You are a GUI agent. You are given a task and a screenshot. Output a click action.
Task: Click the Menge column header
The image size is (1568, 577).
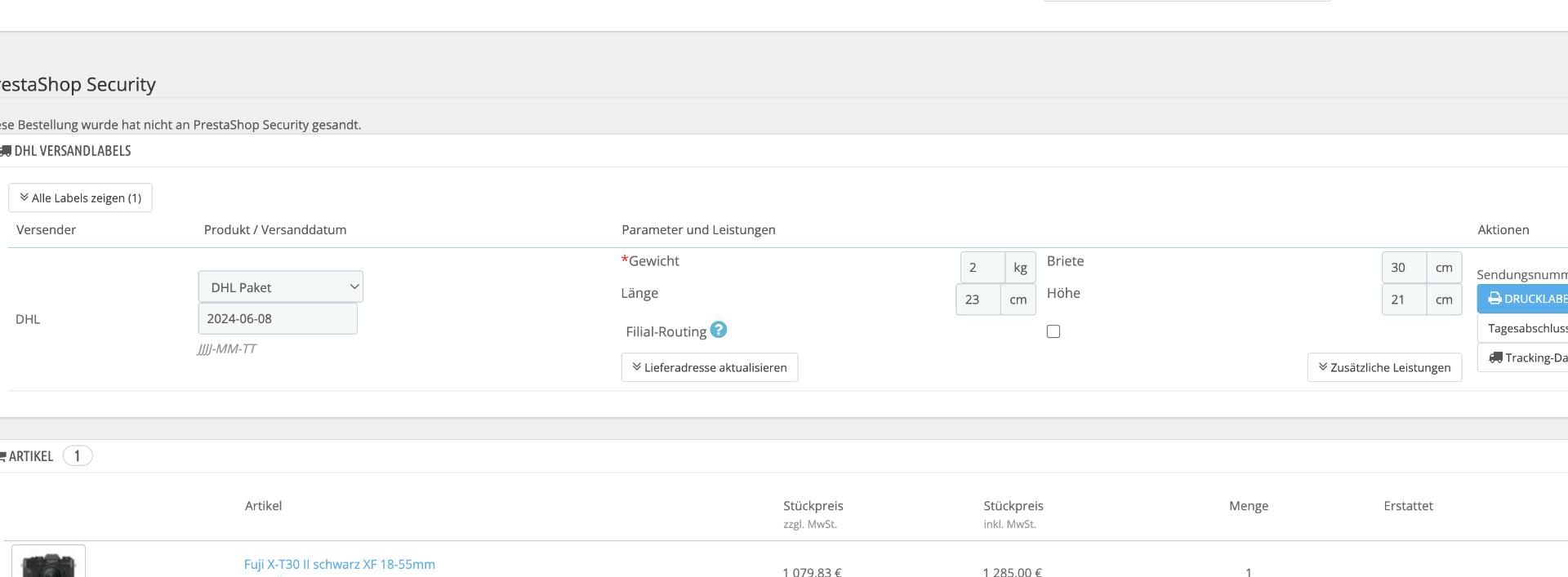point(1248,506)
